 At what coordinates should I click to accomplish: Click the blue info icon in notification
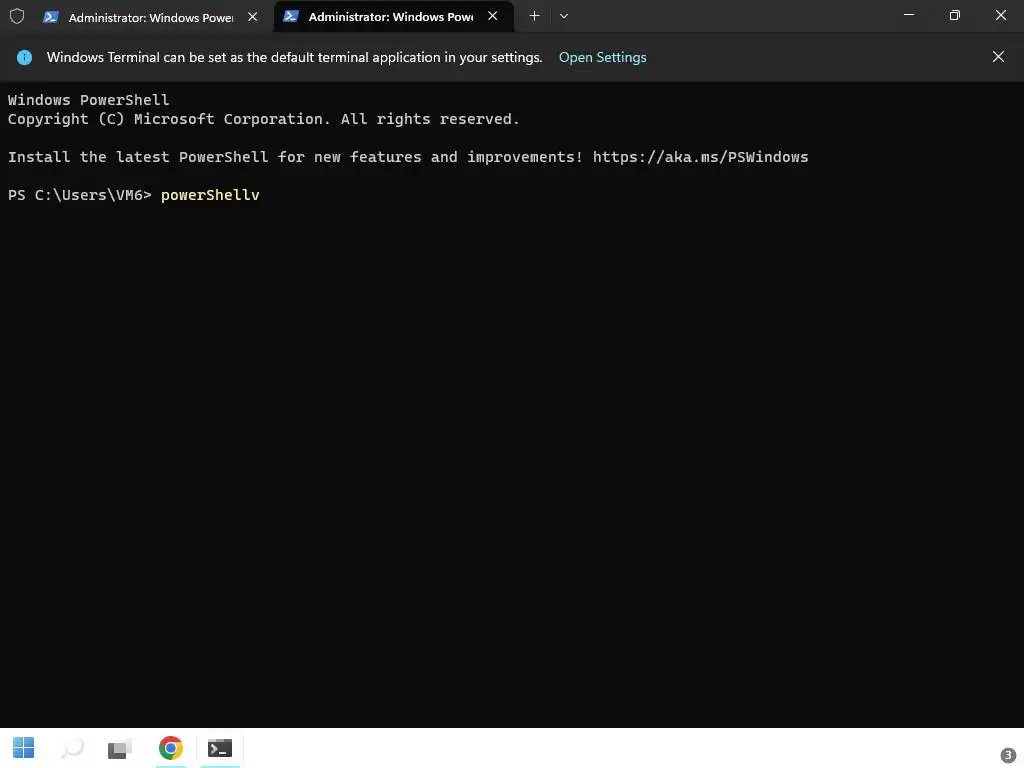pos(24,57)
